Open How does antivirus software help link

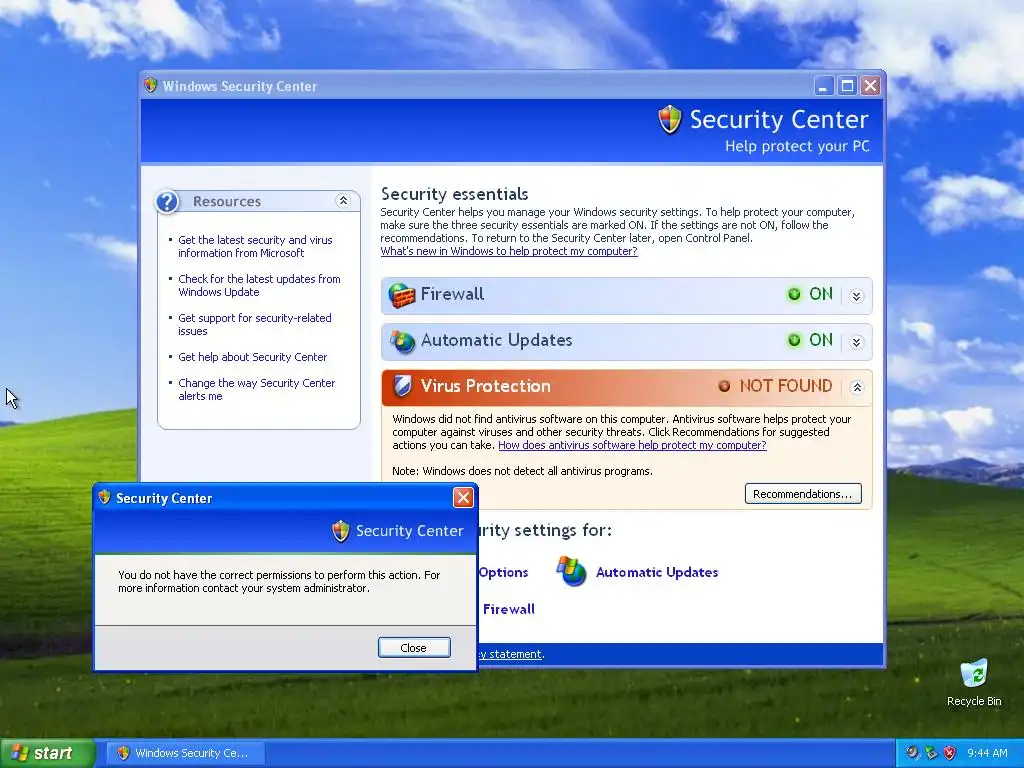tap(632, 445)
